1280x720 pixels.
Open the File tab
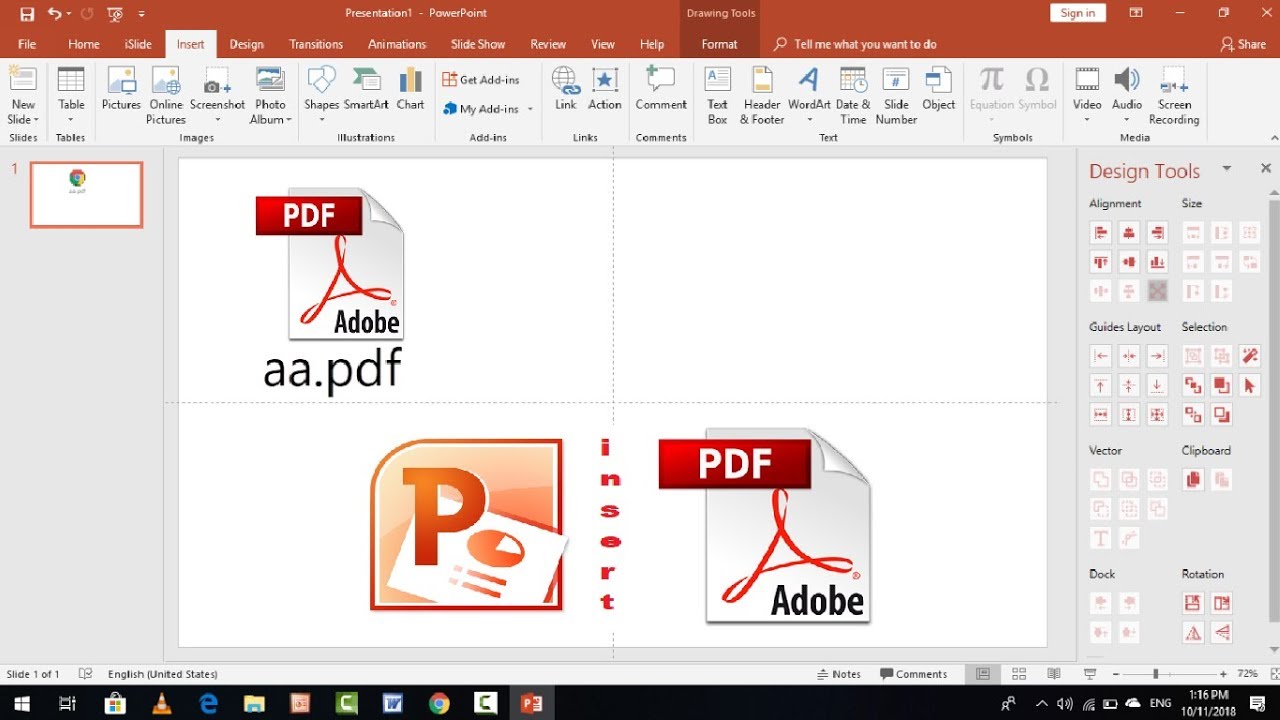[x=27, y=44]
